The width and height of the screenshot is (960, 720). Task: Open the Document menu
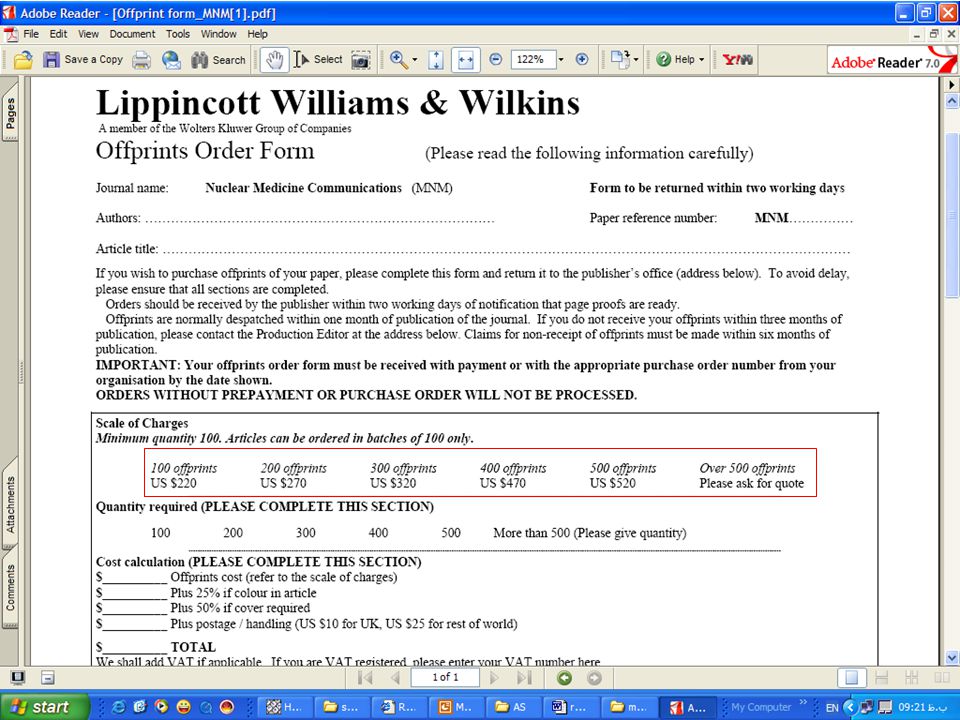coord(132,34)
